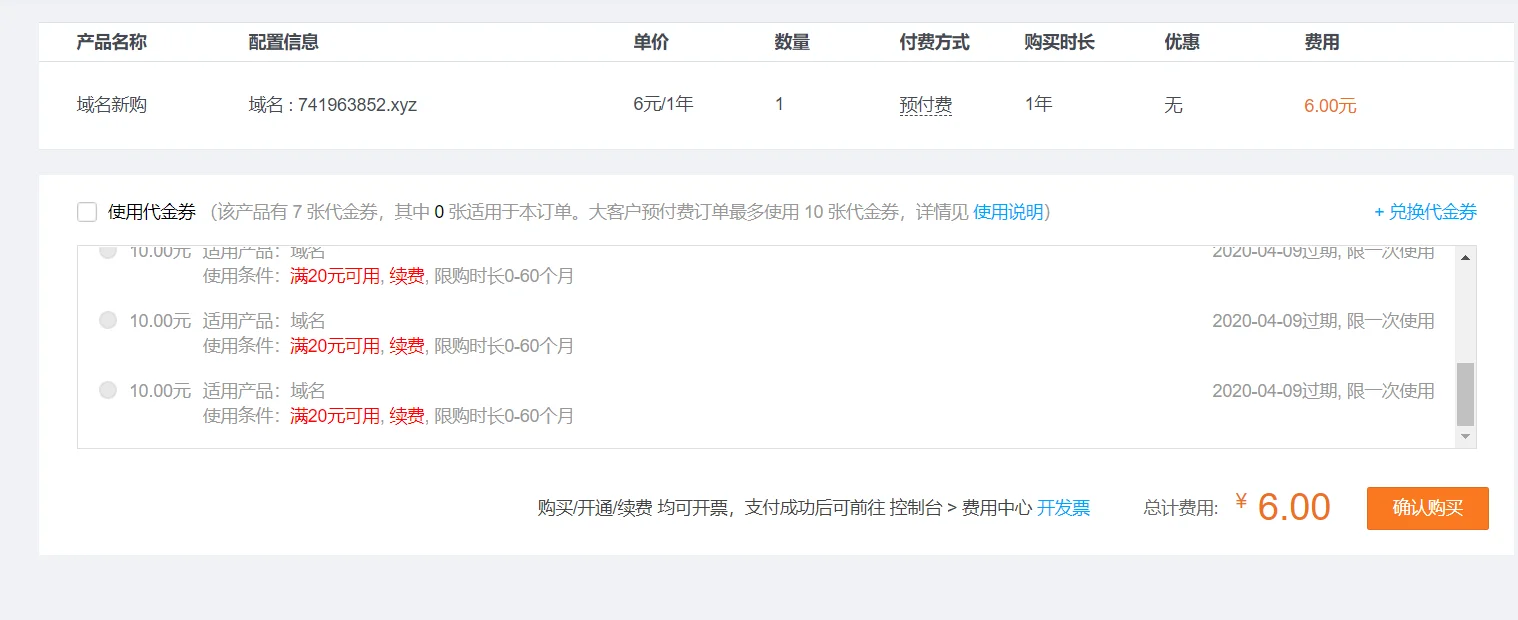
Task: Click the orange 6.00元 fee cell
Action: pos(1330,106)
